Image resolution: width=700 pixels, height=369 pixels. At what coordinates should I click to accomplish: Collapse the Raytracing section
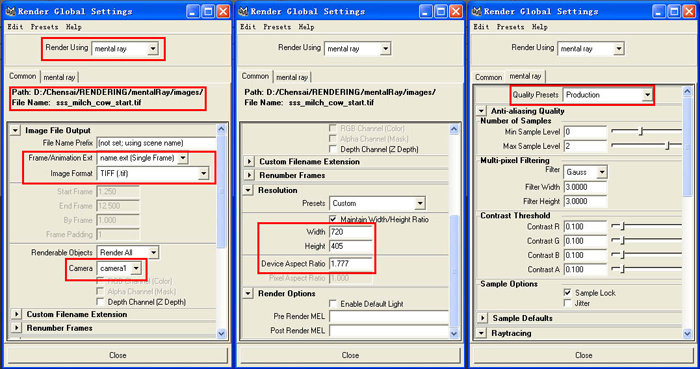(x=481, y=333)
